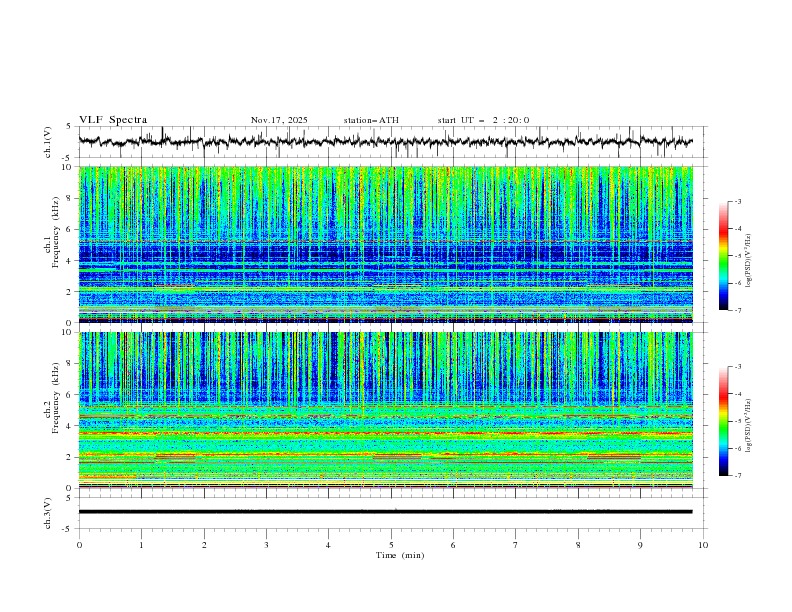Click the "start UT = 2:20:0" text

483,120
